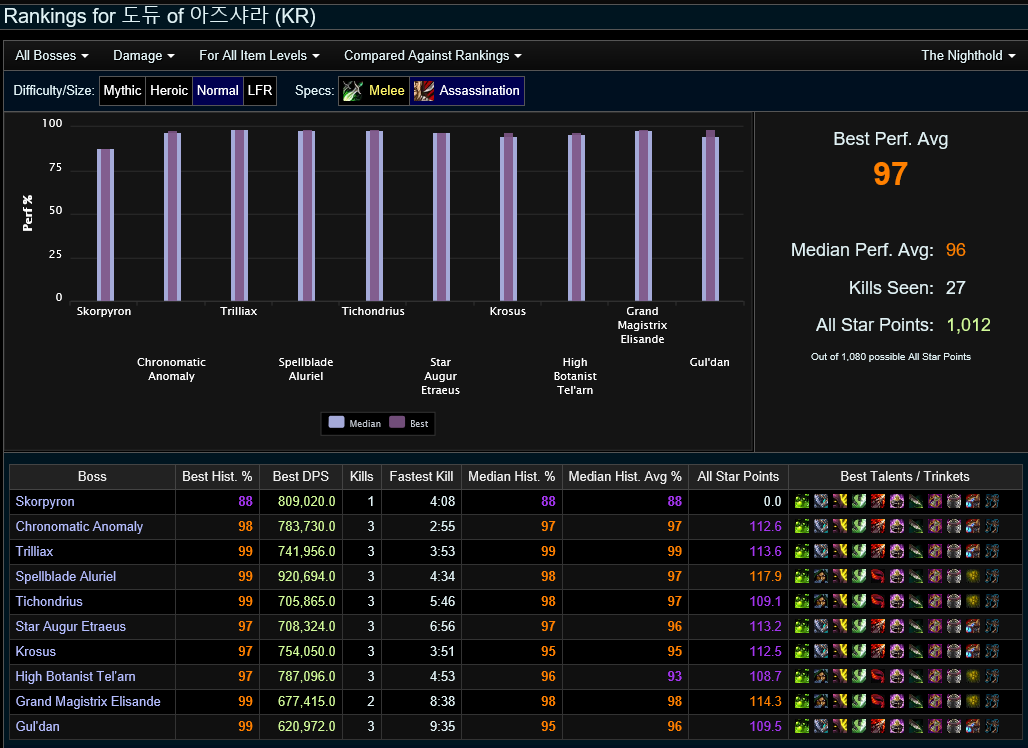Click yellow shadow talent icon in Chronomatic Anomaly row
1028x748 pixels.
click(x=840, y=526)
